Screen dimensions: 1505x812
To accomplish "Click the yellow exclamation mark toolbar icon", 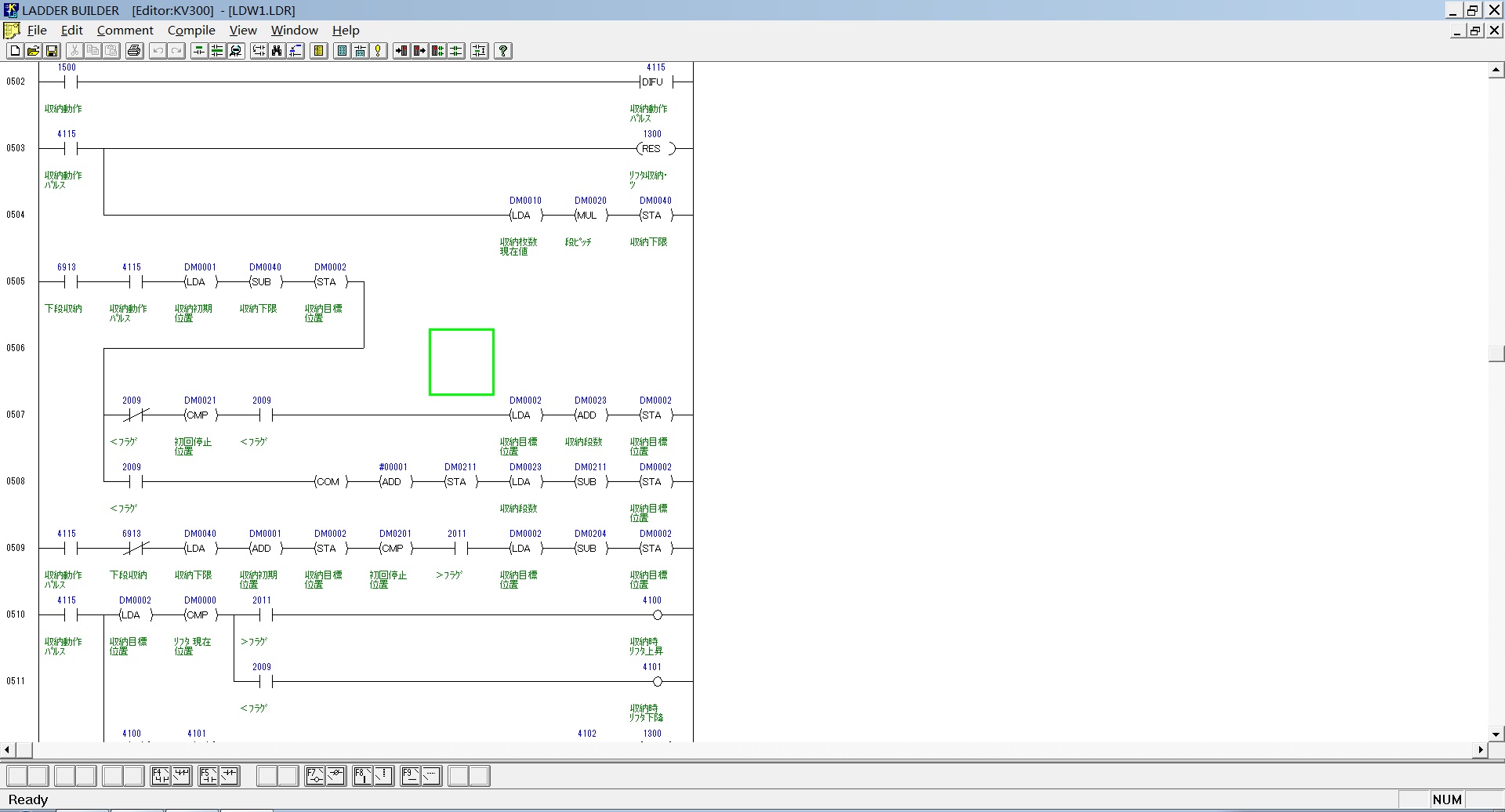I will tap(379, 51).
